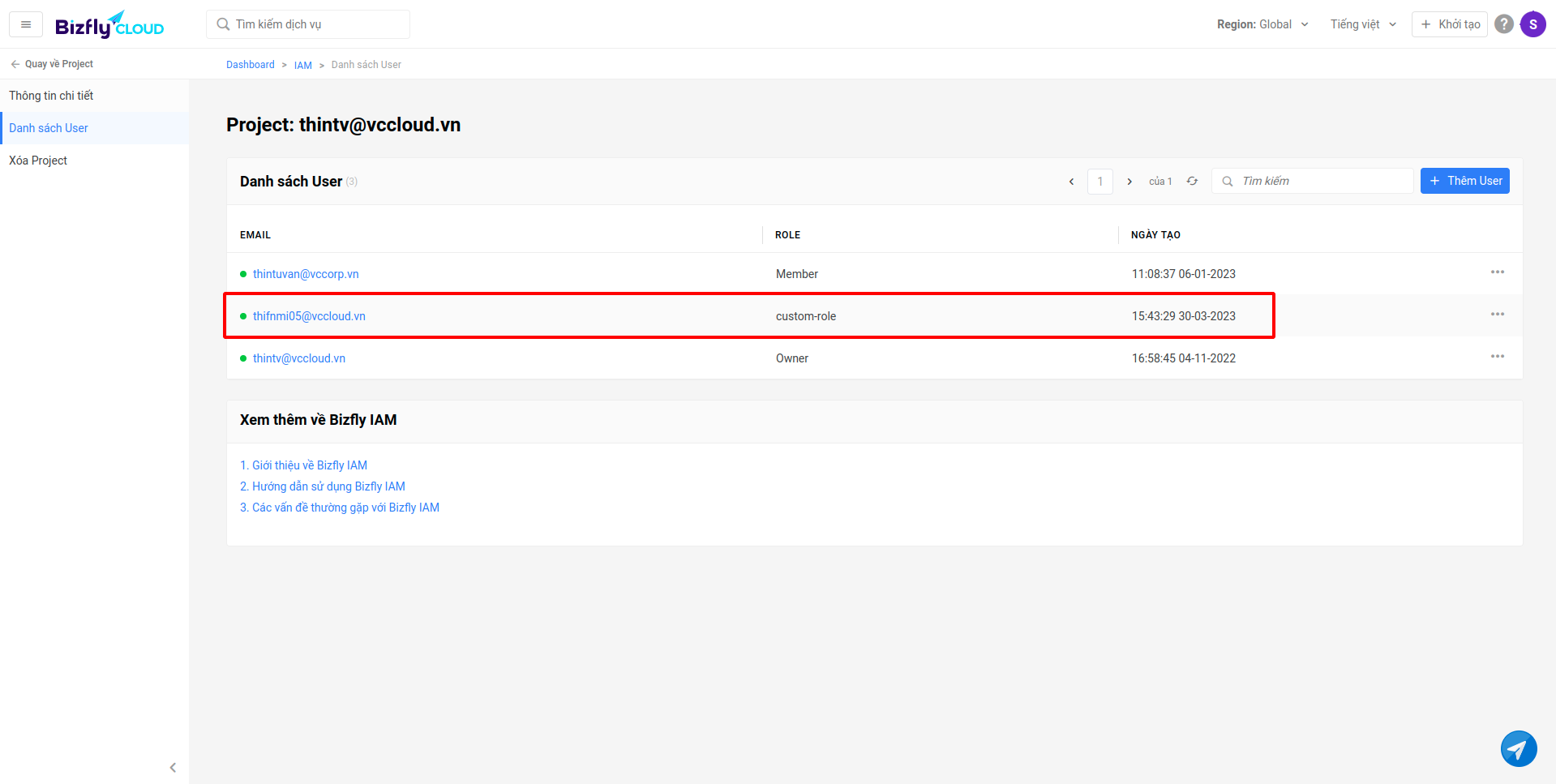The height and width of the screenshot is (784, 1556).
Task: Click the refresh user list icon
Action: click(x=1192, y=181)
